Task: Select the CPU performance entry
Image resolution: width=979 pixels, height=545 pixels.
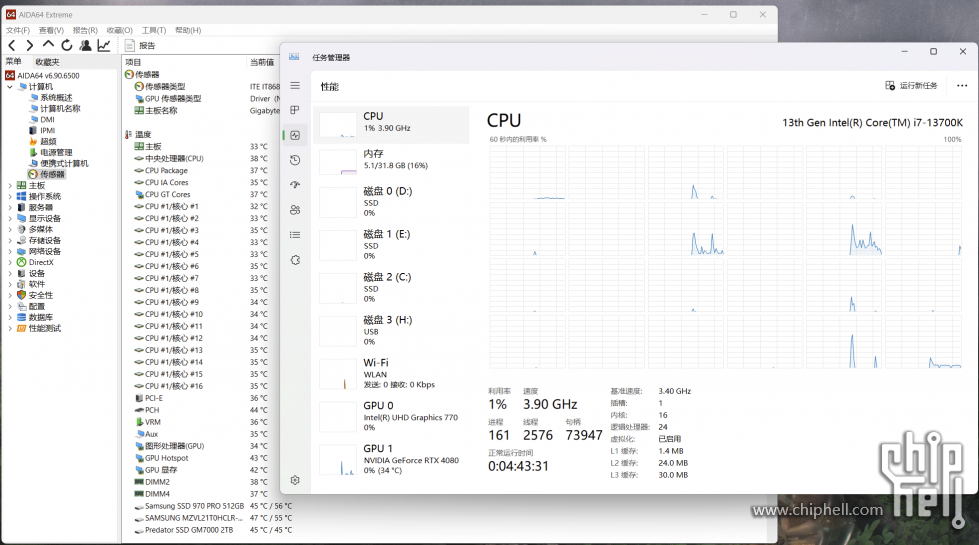Action: click(x=391, y=125)
